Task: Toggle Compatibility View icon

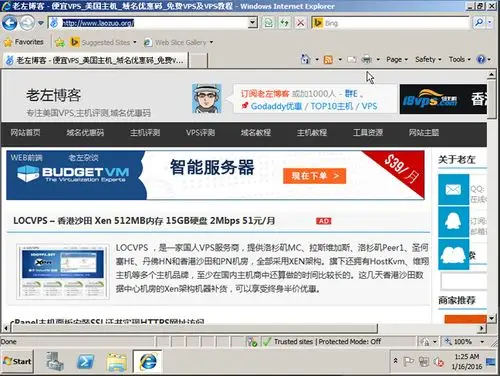Action: pos(269,23)
